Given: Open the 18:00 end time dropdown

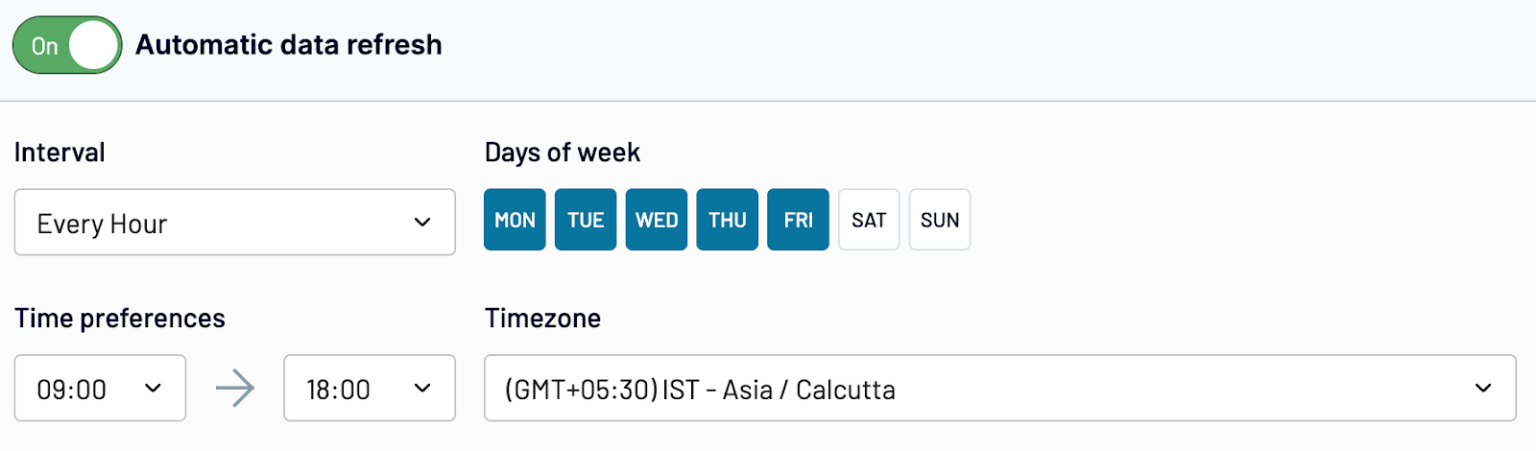Looking at the screenshot, I should (369, 388).
